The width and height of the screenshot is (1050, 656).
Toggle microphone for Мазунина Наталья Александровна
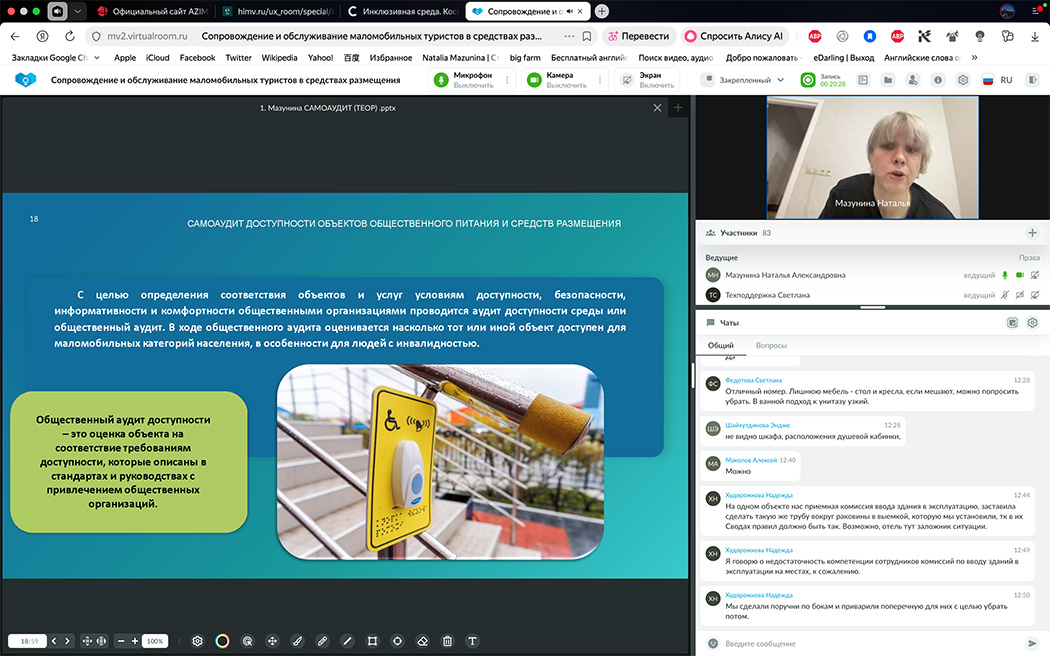[x=1004, y=275]
